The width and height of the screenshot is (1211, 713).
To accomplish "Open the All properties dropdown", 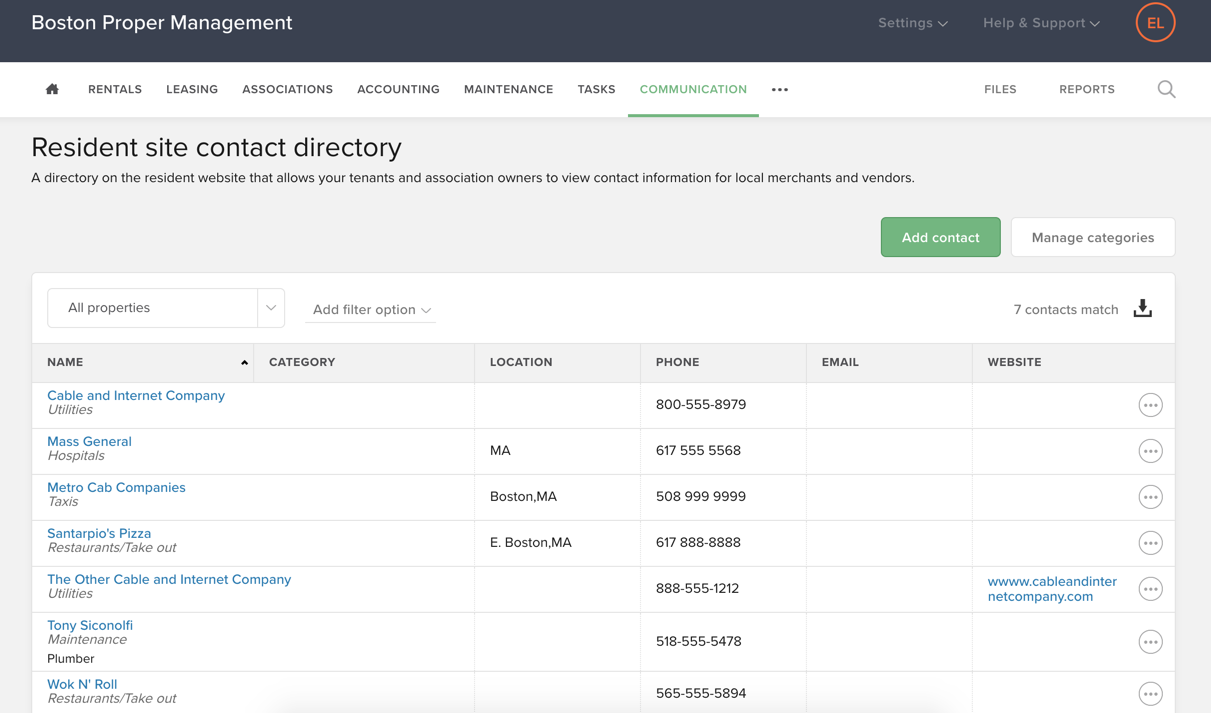I will click(165, 308).
